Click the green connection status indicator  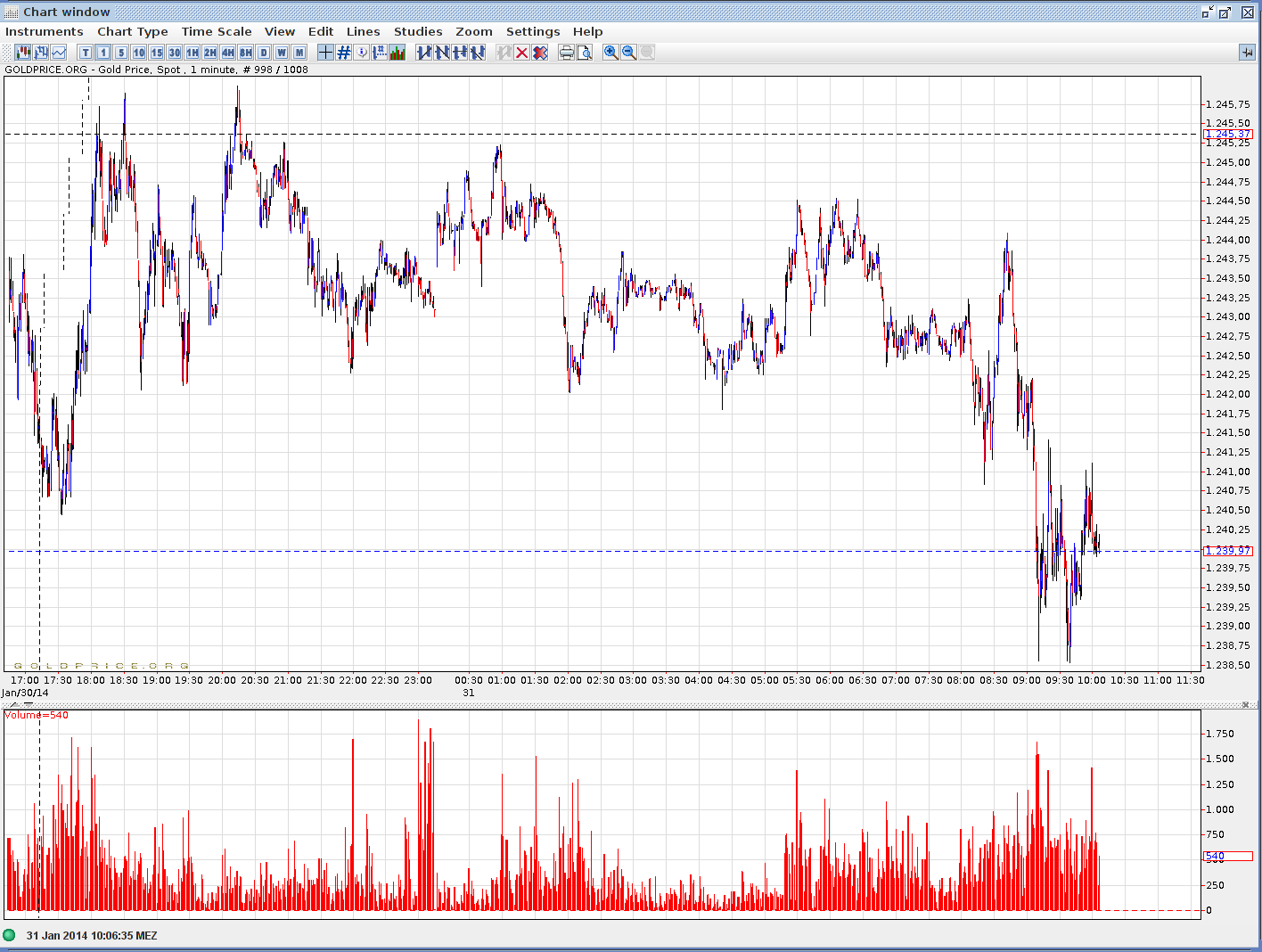click(12, 935)
